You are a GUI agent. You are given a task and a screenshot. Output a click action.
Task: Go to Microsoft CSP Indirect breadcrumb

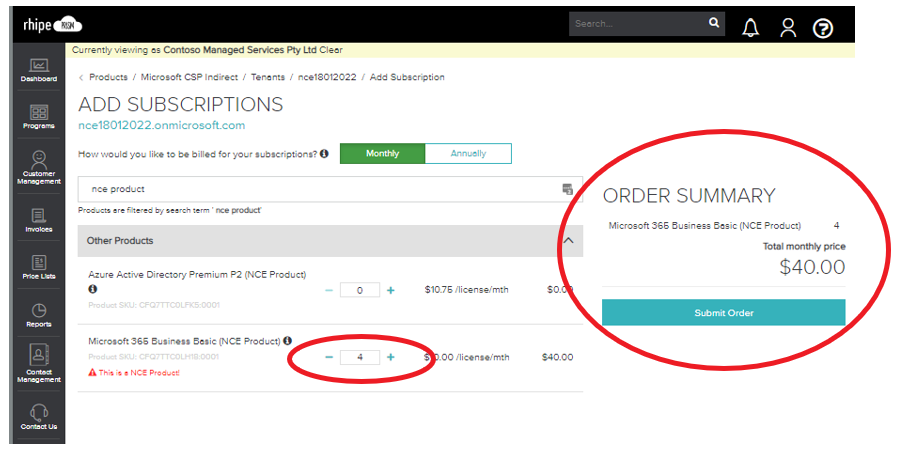pyautogui.click(x=189, y=77)
